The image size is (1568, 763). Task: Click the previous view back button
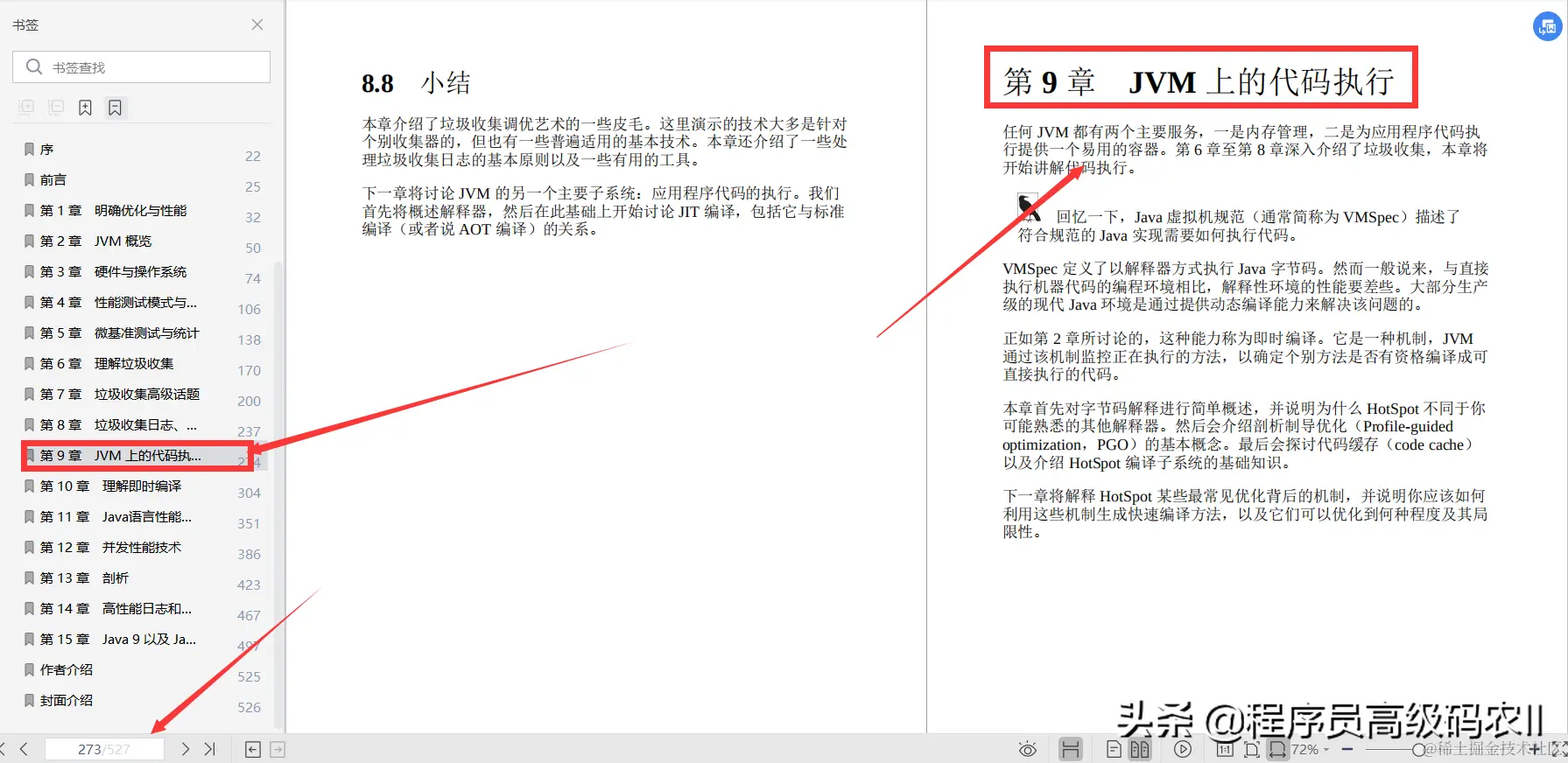[x=253, y=749]
